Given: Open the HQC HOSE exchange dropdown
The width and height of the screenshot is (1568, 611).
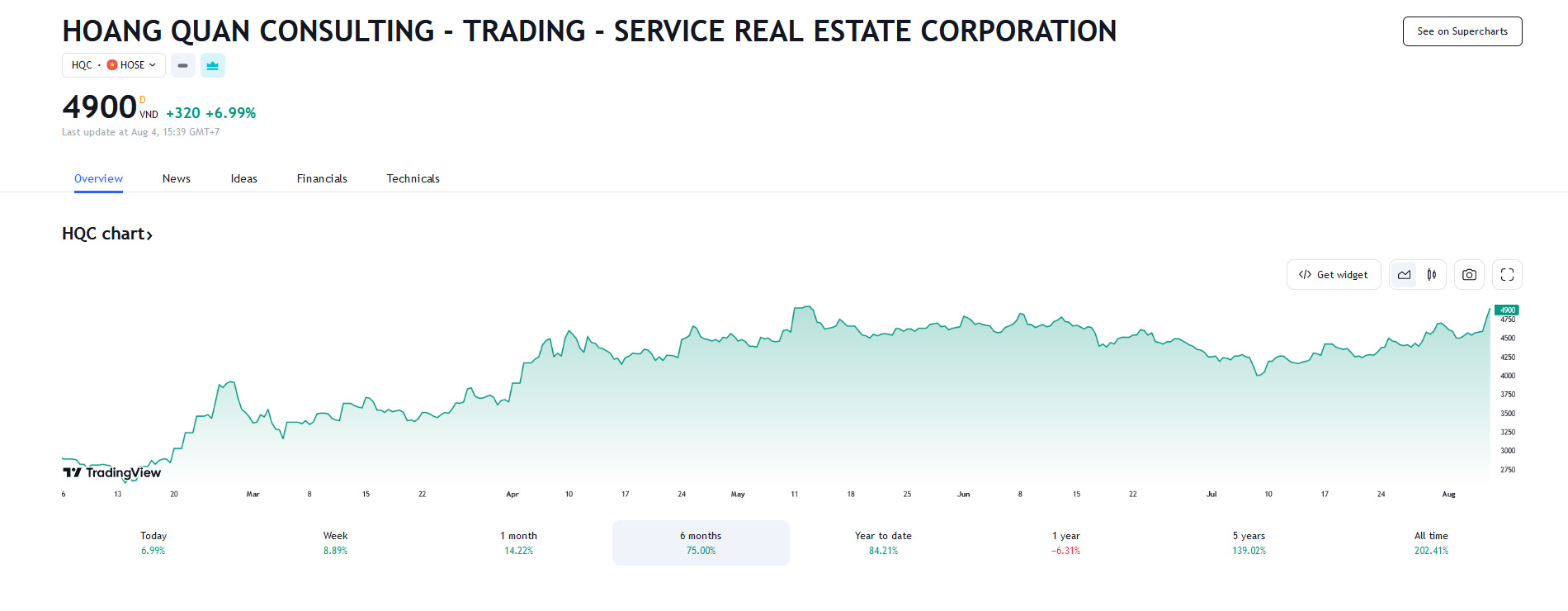Looking at the screenshot, I should pos(114,65).
